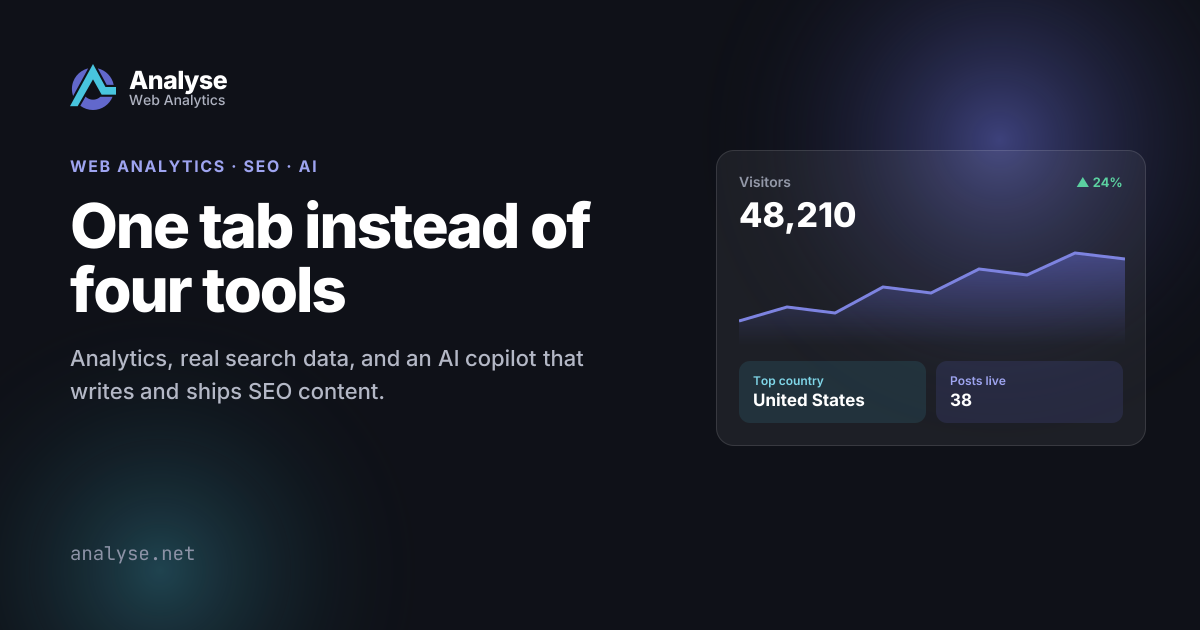Click the United States value text
Viewport: 1200px width, 630px height.
pyautogui.click(x=809, y=400)
